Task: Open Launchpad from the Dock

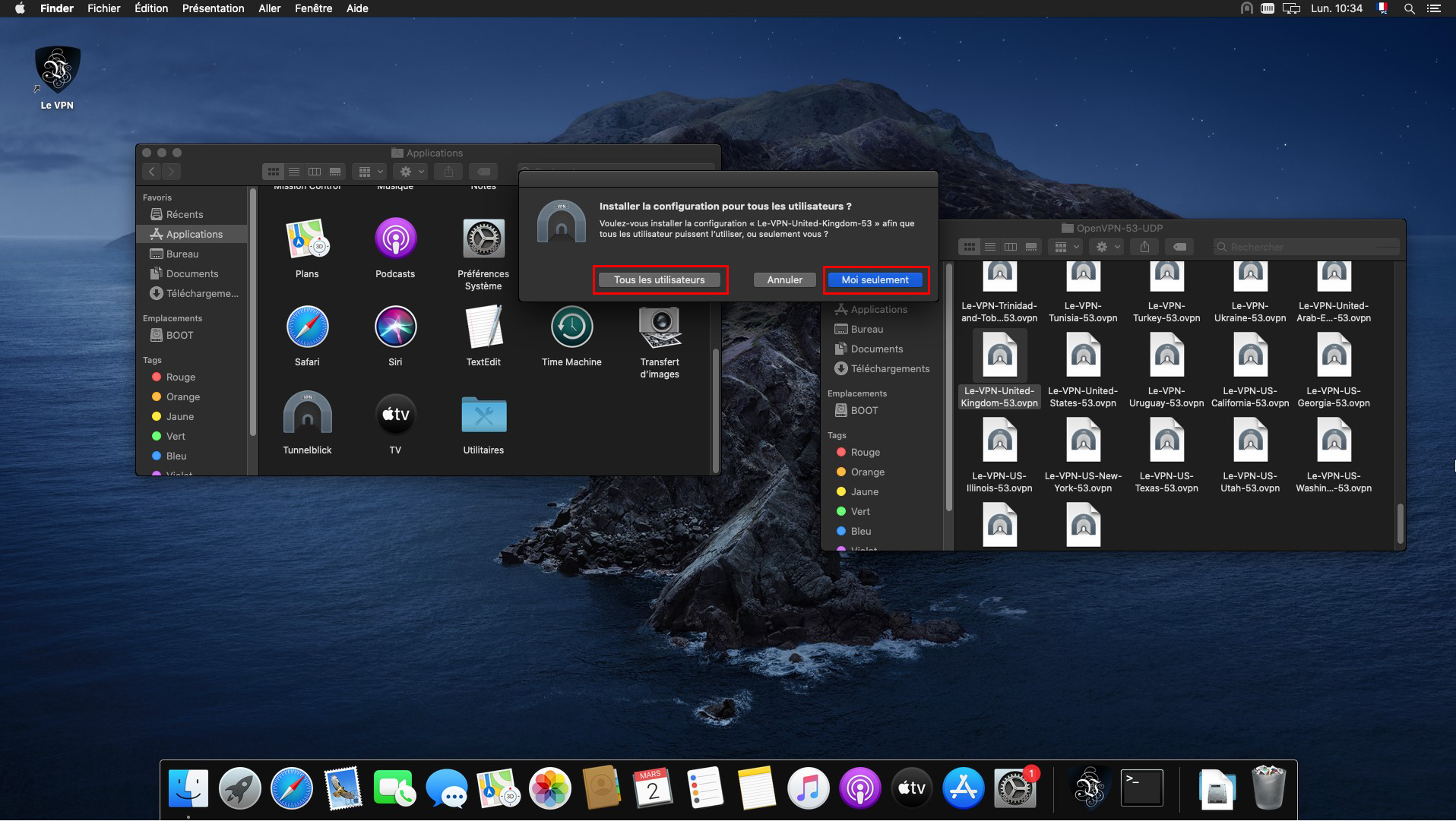Action: [x=239, y=788]
